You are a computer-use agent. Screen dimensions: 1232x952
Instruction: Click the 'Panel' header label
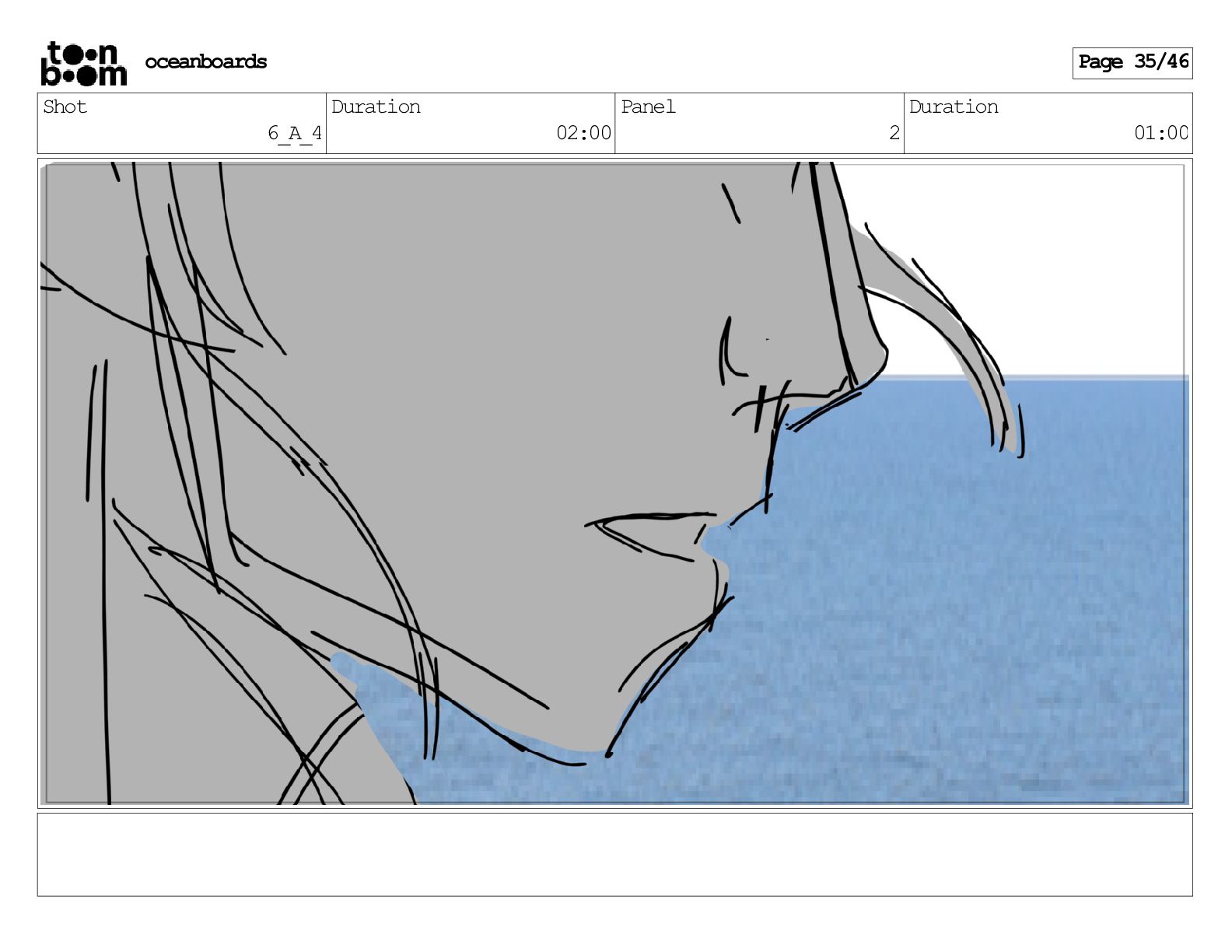point(648,107)
